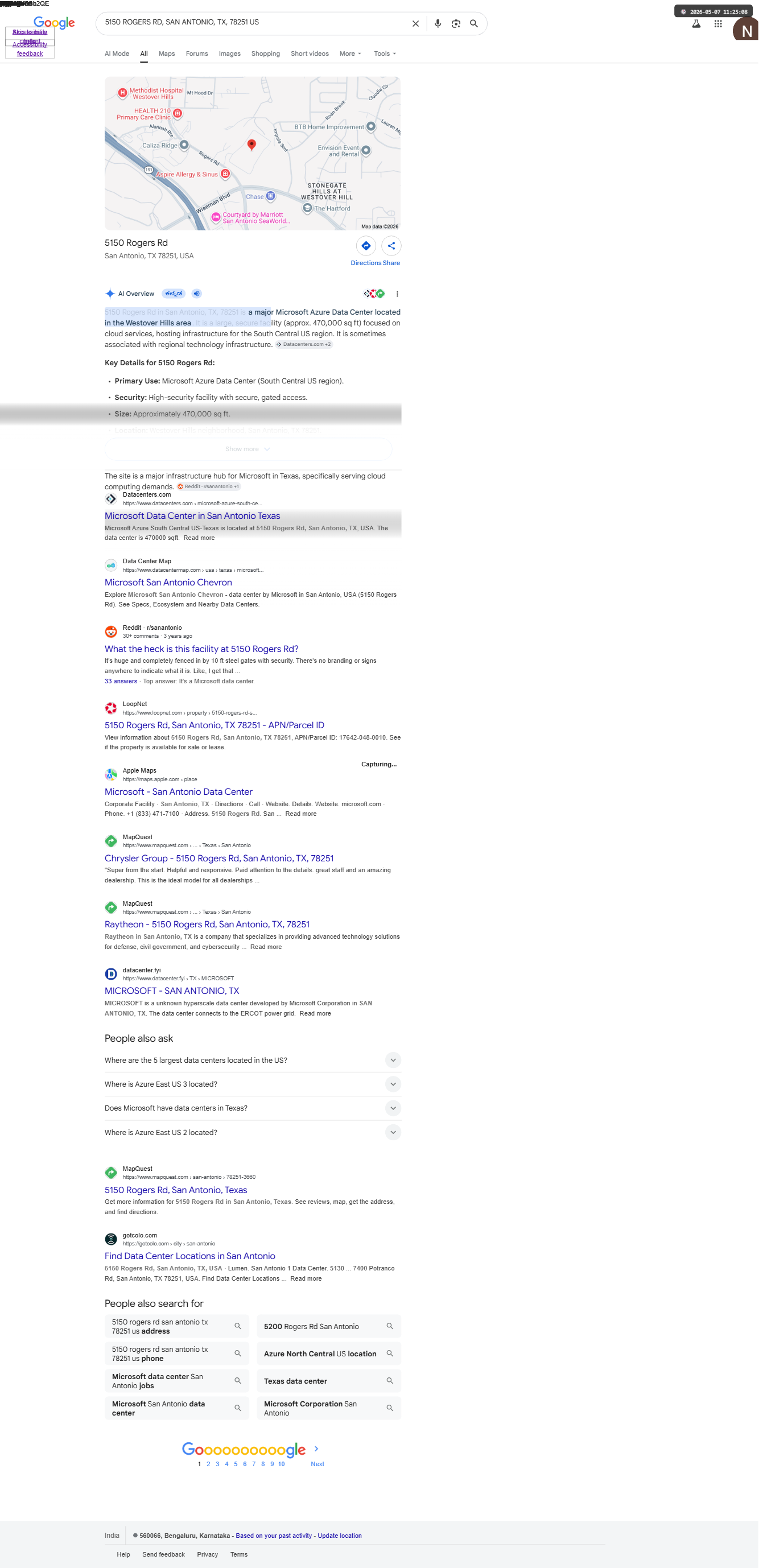Click the LoopNet result favicon
The image size is (767, 1568).
[x=111, y=708]
